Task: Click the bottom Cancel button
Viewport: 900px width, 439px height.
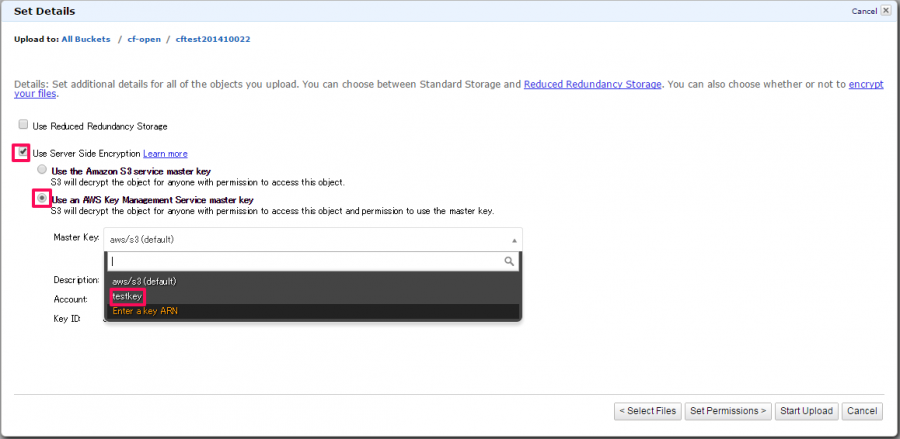Action: click(x=862, y=411)
